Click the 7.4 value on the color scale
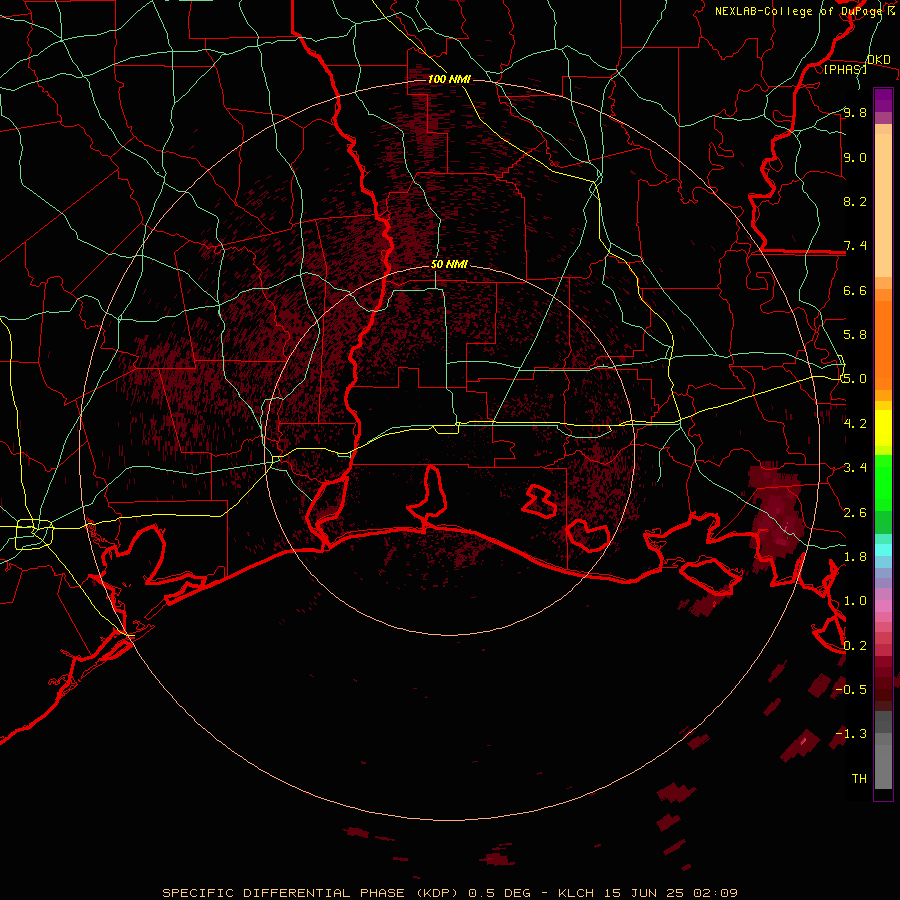 (x=855, y=246)
